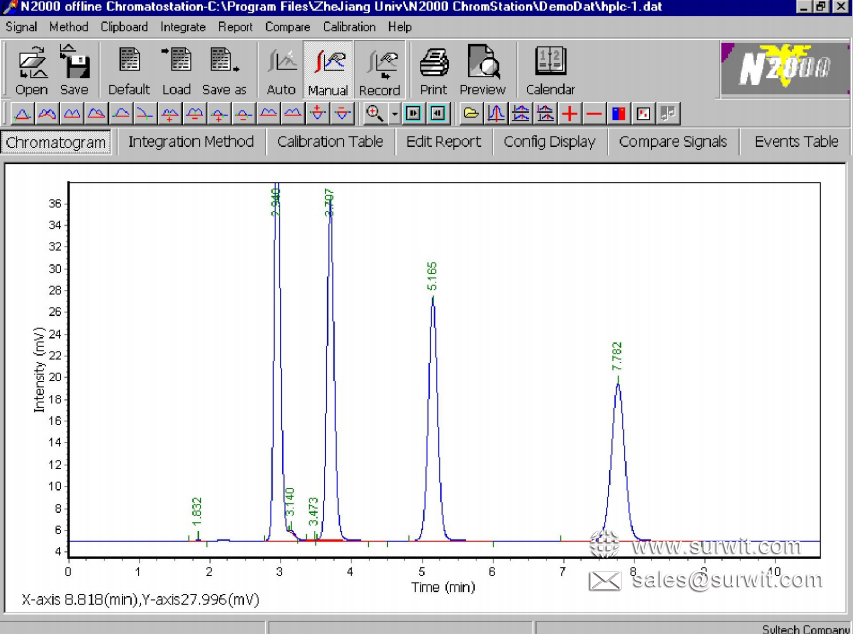Click the Save as method icon

pyautogui.click(x=223, y=70)
